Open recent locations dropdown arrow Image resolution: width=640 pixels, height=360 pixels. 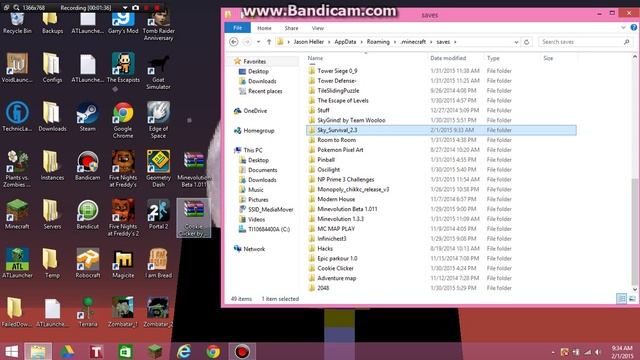pos(258,42)
